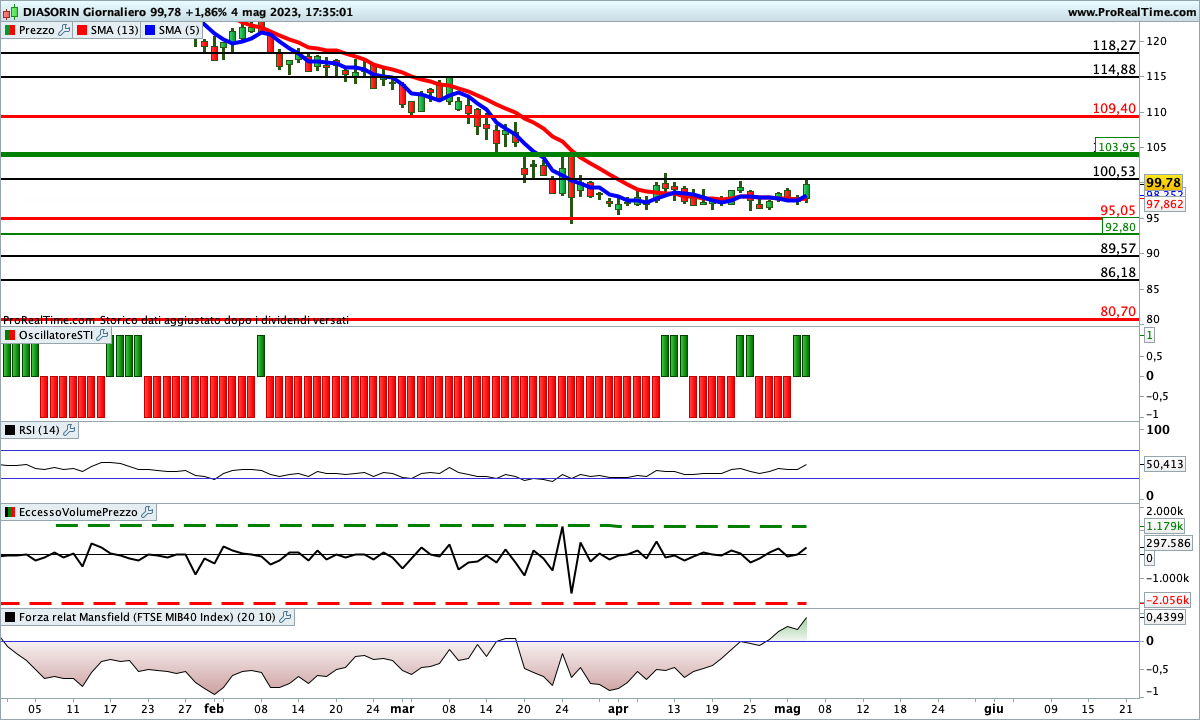Select the RSI (14) panel label
Screen dimensions: 1200x720
point(40,430)
